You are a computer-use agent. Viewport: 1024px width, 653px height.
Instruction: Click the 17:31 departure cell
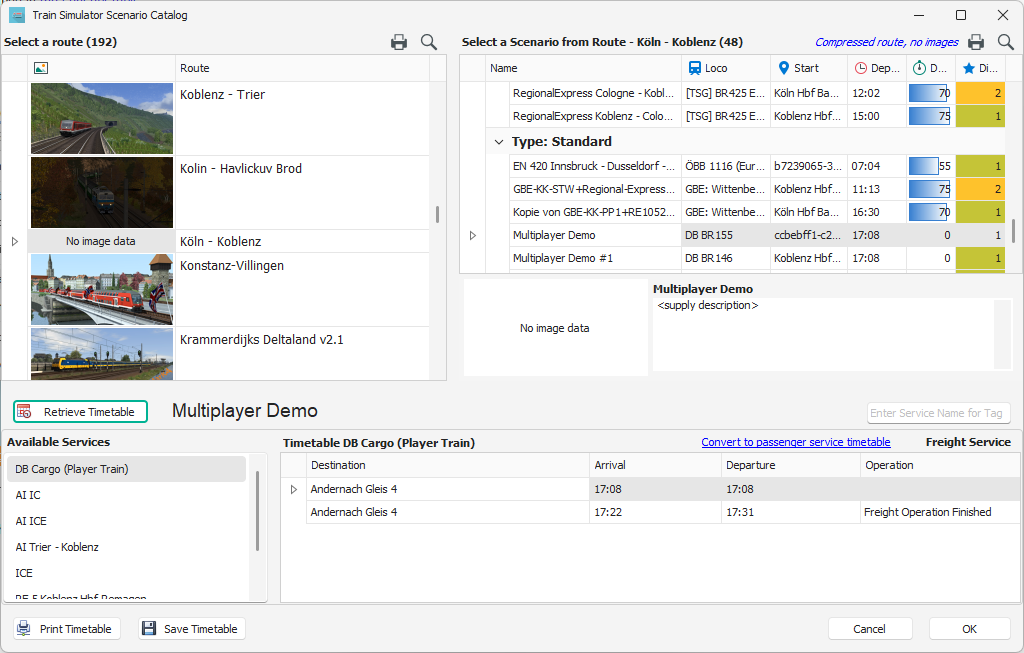pyautogui.click(x=791, y=512)
